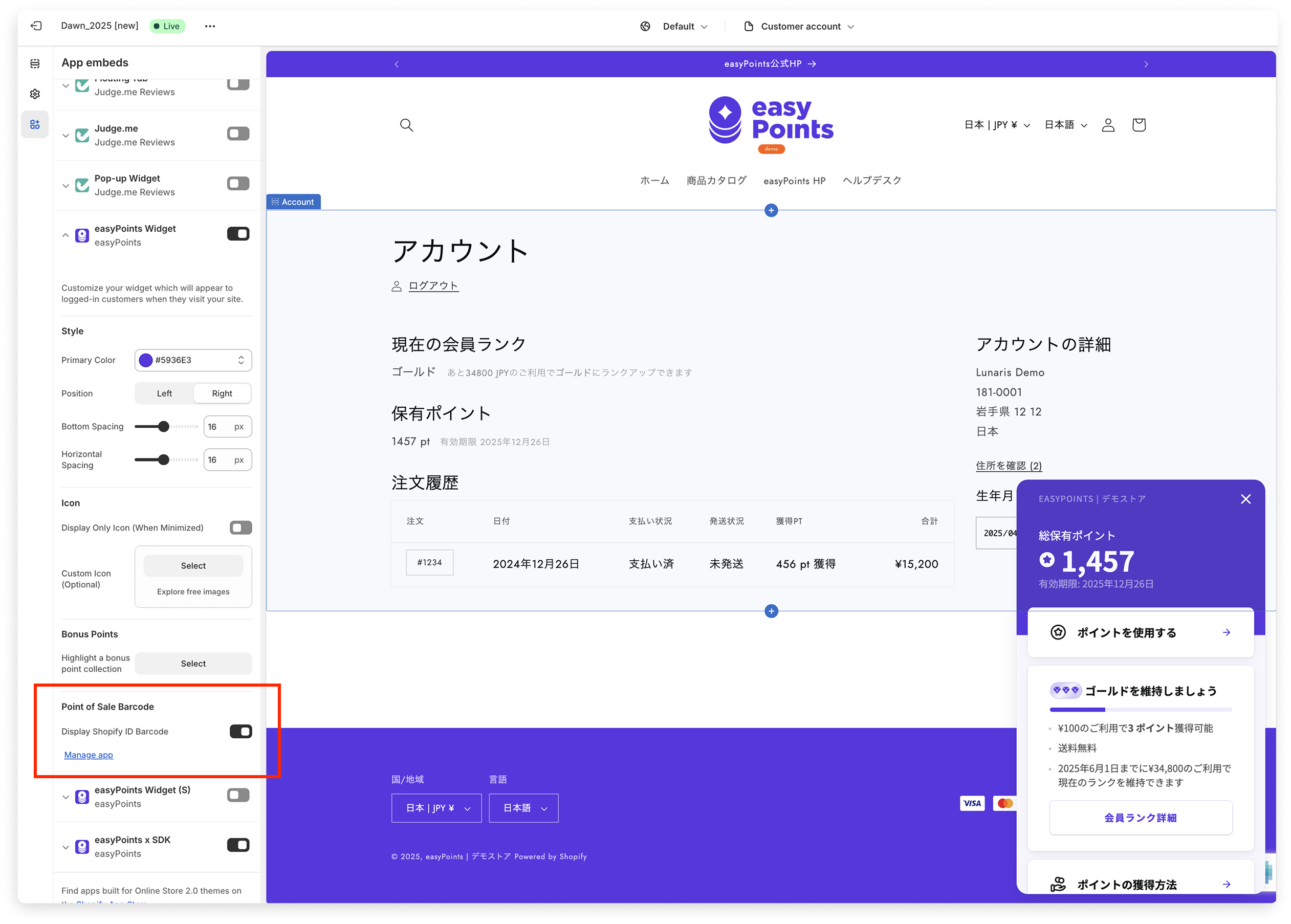This screenshot has height=924, width=1291.
Task: Open footer 日本語 language dropdown
Action: [523, 807]
